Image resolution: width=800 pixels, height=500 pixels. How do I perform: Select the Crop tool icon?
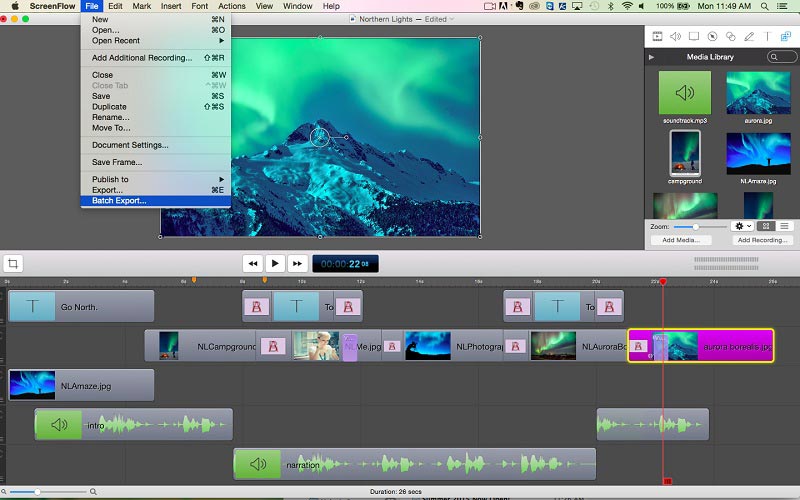coord(13,263)
